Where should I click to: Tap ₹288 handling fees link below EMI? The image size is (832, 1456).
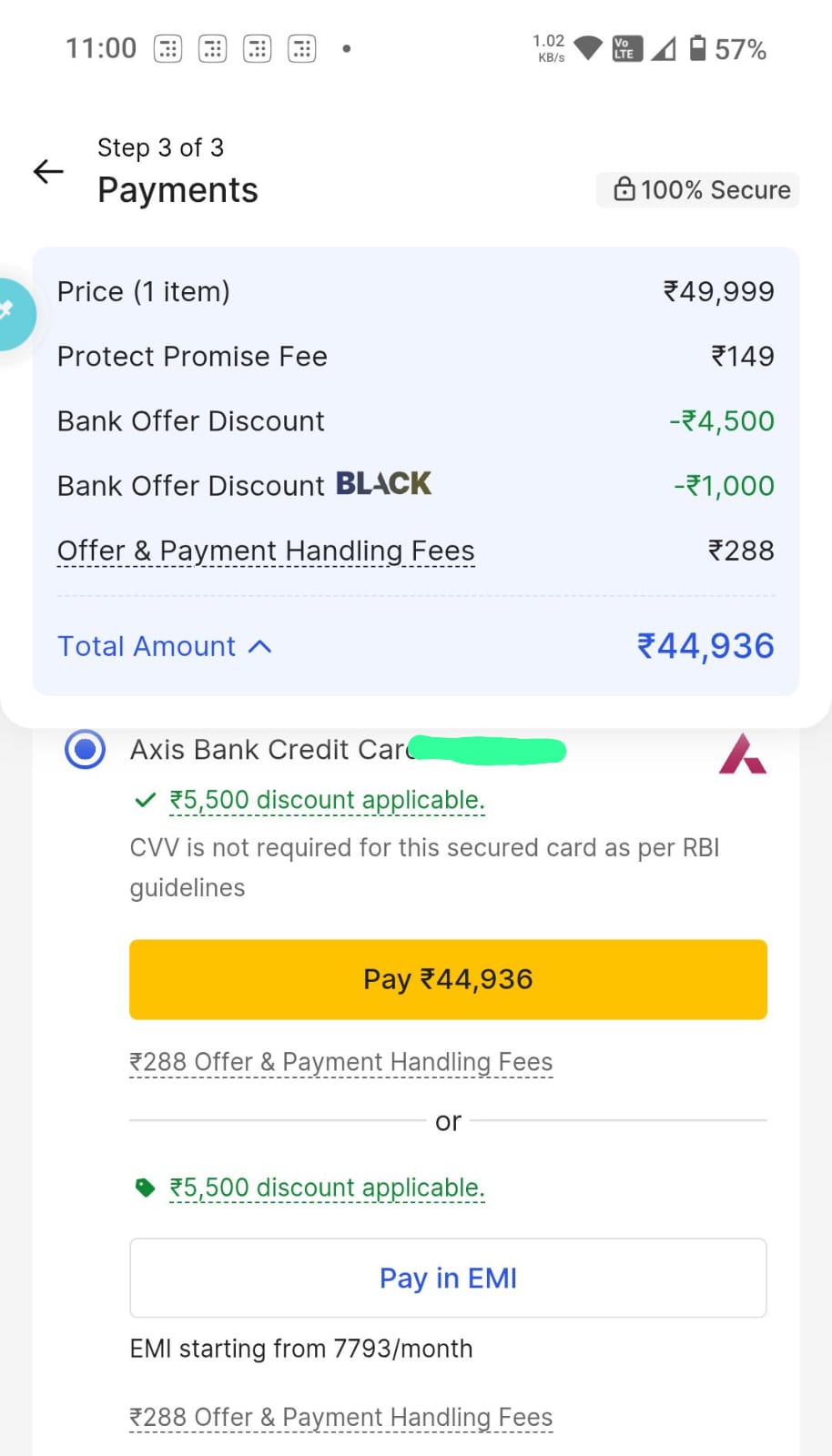point(340,1417)
